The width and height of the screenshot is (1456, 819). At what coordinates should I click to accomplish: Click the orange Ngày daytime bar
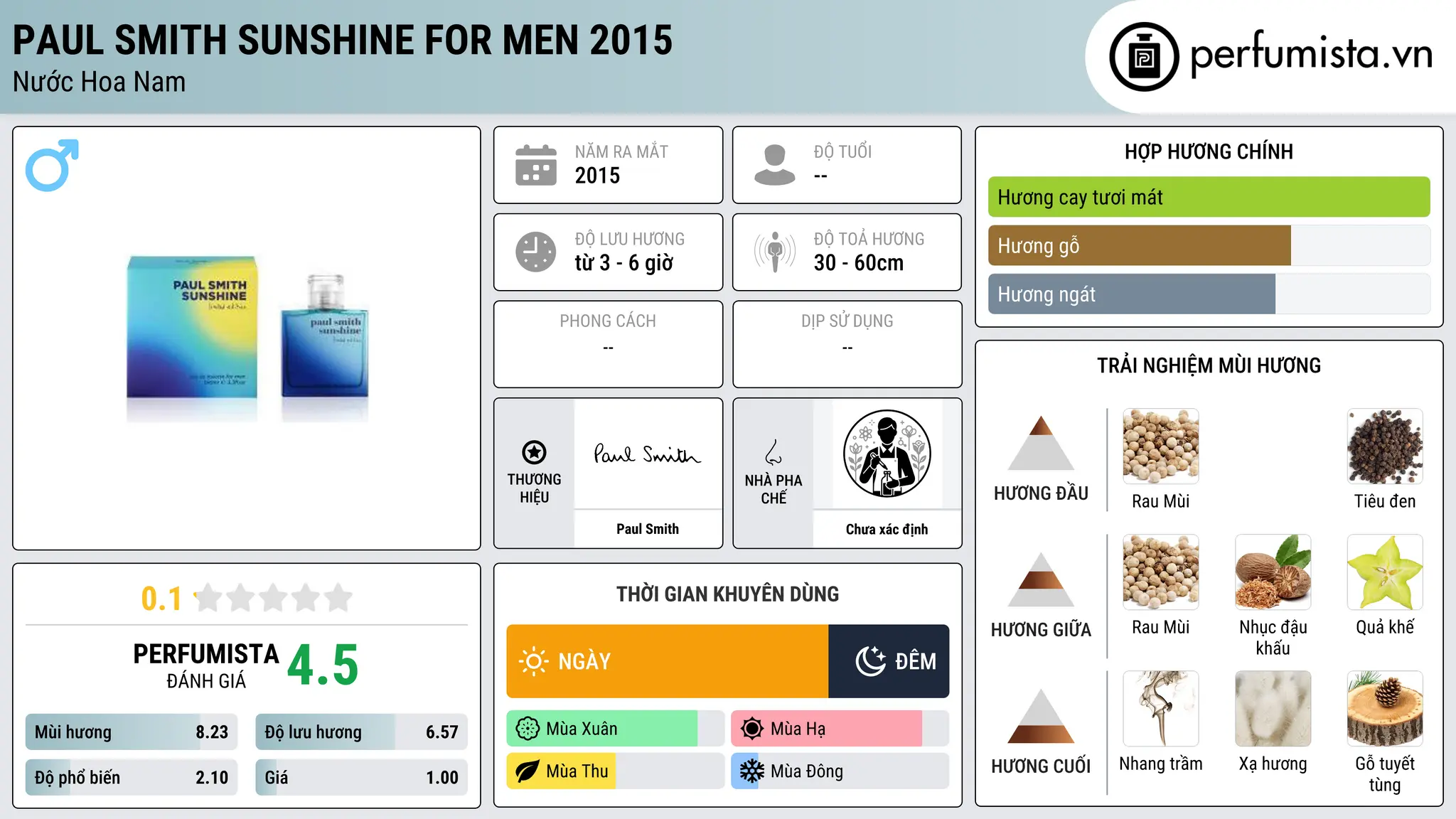668,661
